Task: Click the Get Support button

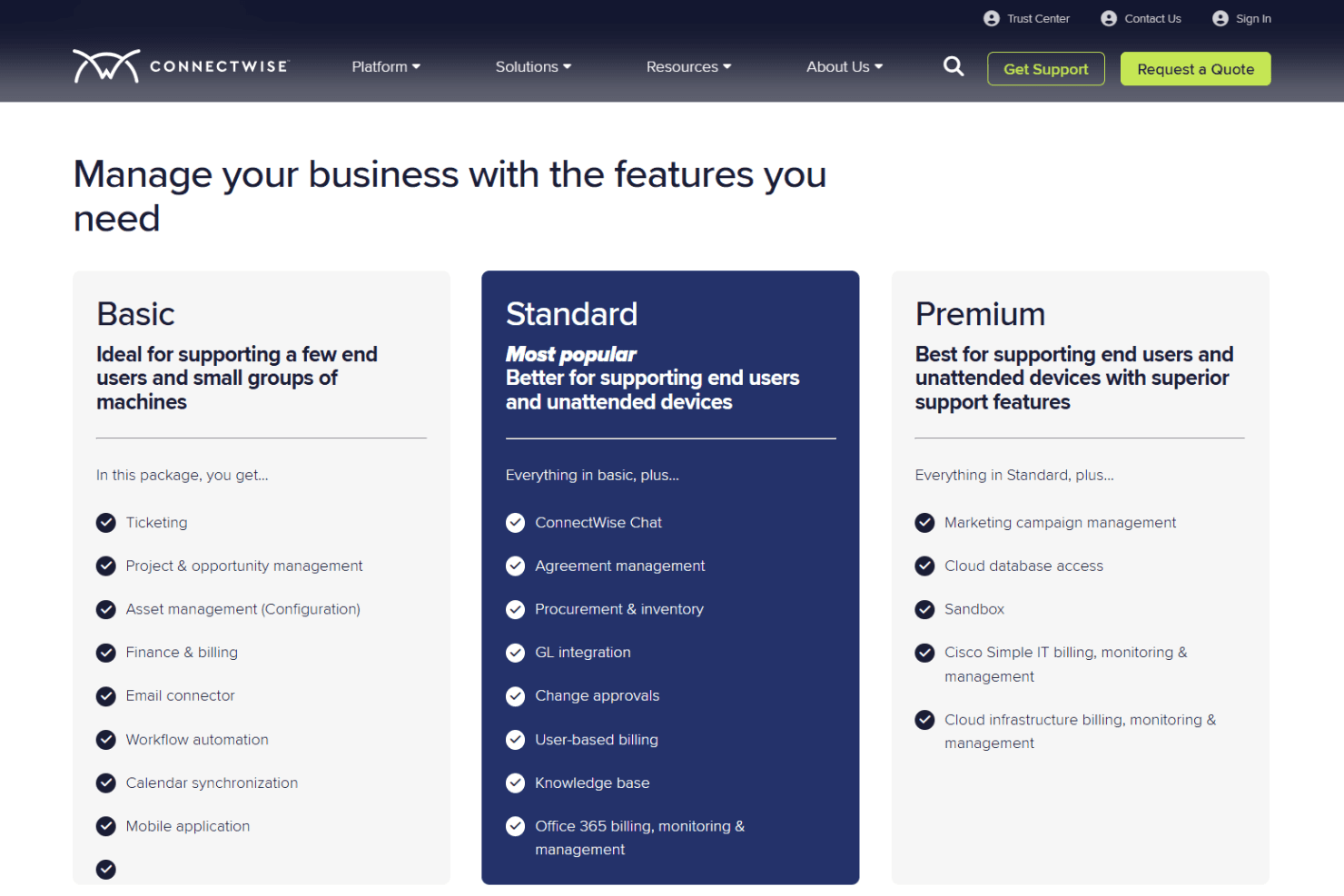Action: pyautogui.click(x=1046, y=69)
